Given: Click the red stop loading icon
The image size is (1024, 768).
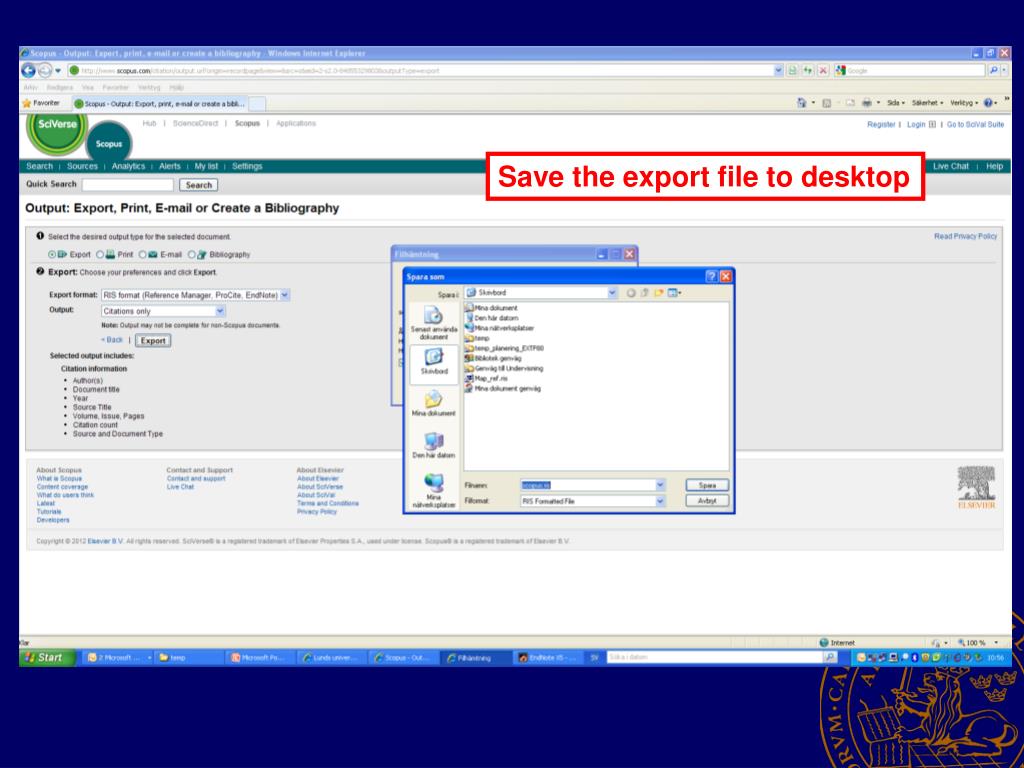Looking at the screenshot, I should click(823, 71).
